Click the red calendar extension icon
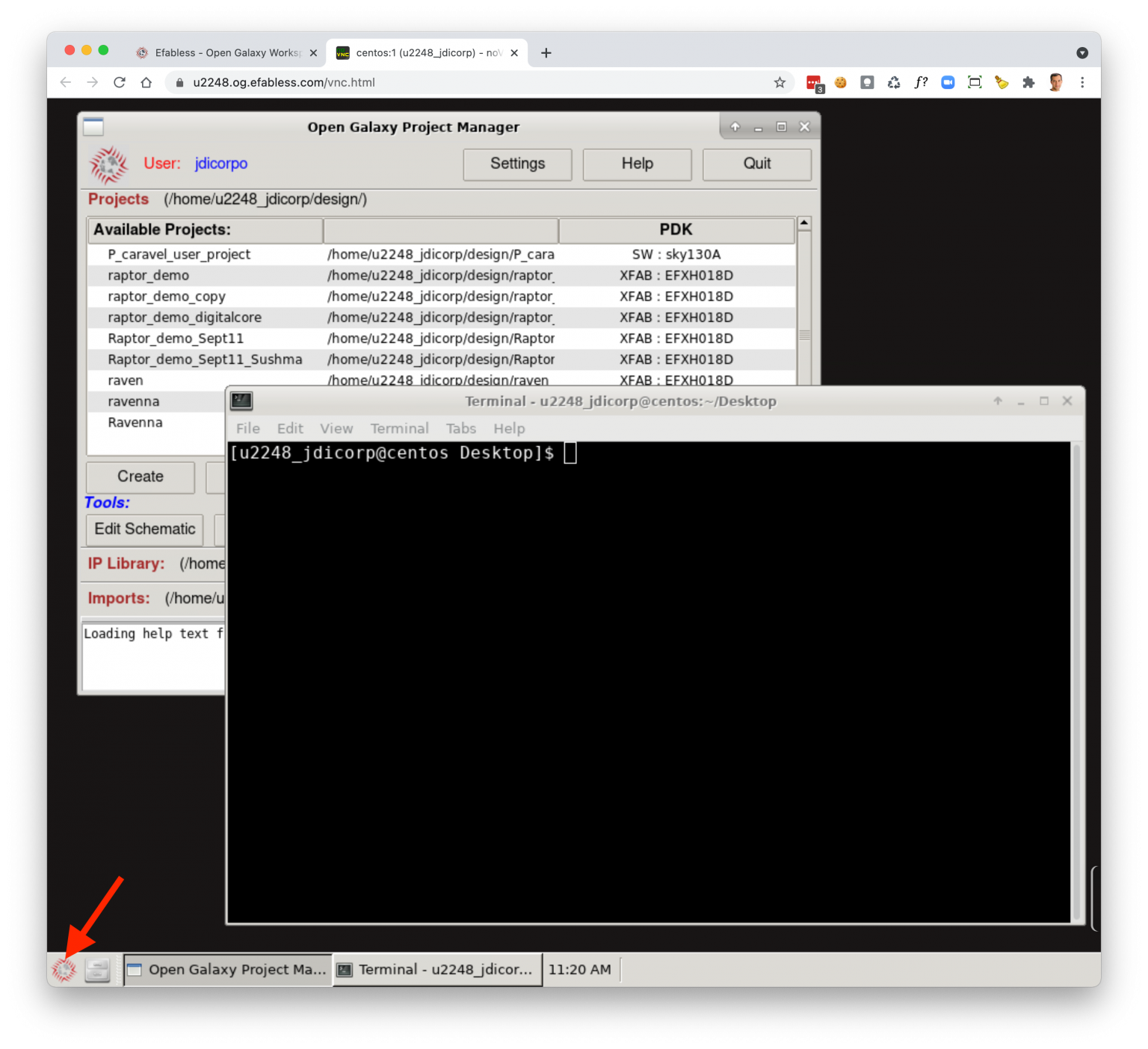 tap(814, 83)
